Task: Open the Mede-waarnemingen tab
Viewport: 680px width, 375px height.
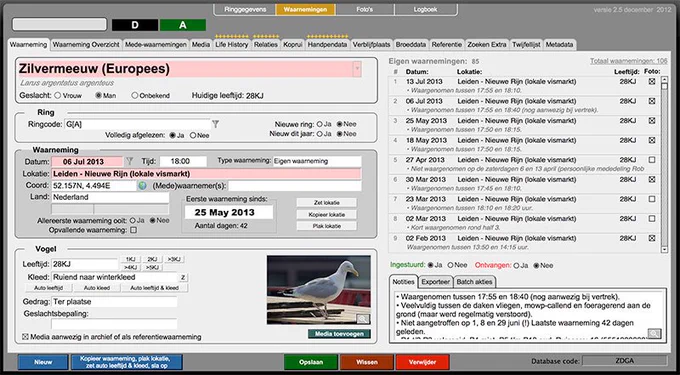Action: 156,44
